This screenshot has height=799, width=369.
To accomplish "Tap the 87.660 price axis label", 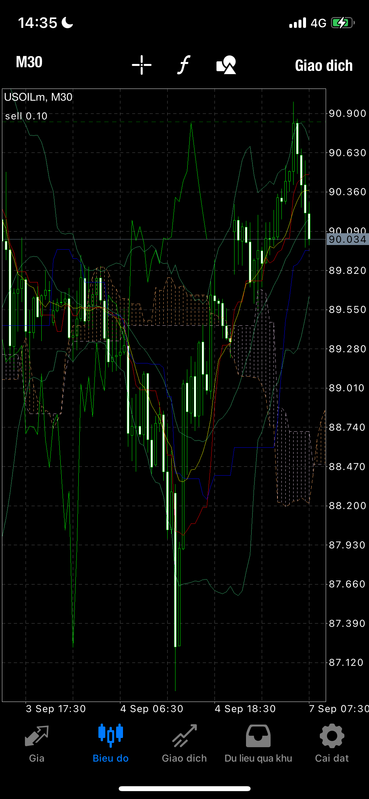I will coord(348,584).
